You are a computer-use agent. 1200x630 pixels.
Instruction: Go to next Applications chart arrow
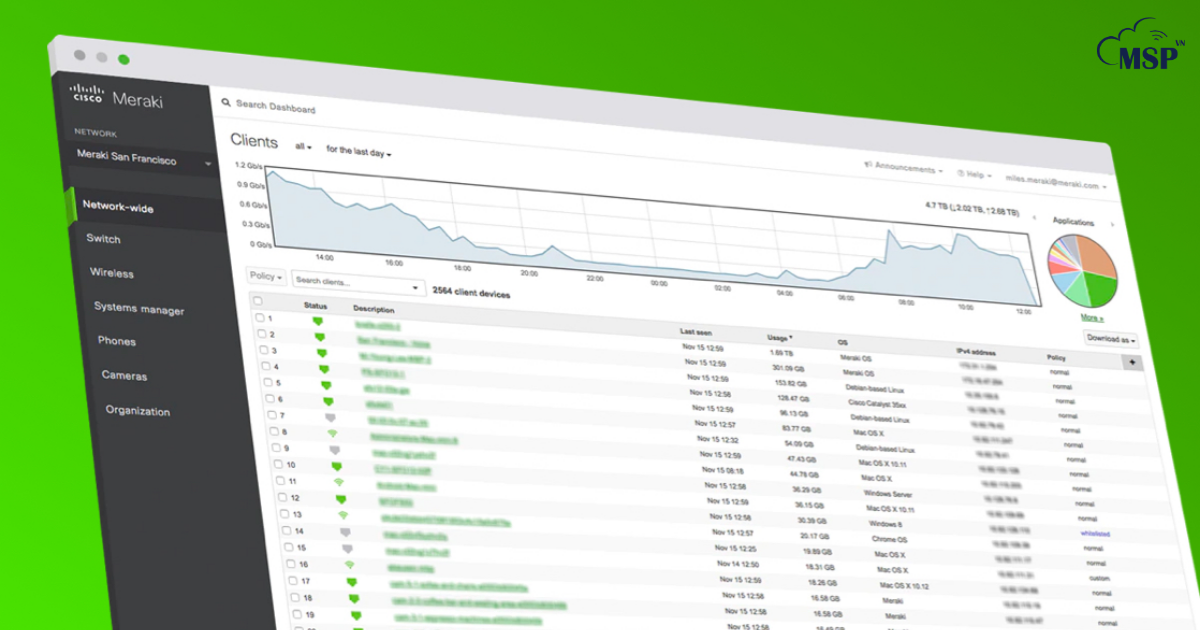[1113, 225]
